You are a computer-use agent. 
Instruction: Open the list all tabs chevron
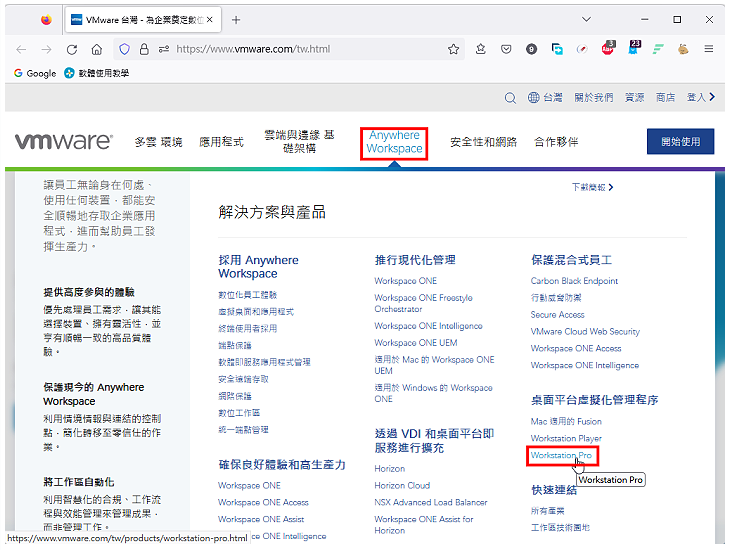pos(586,20)
